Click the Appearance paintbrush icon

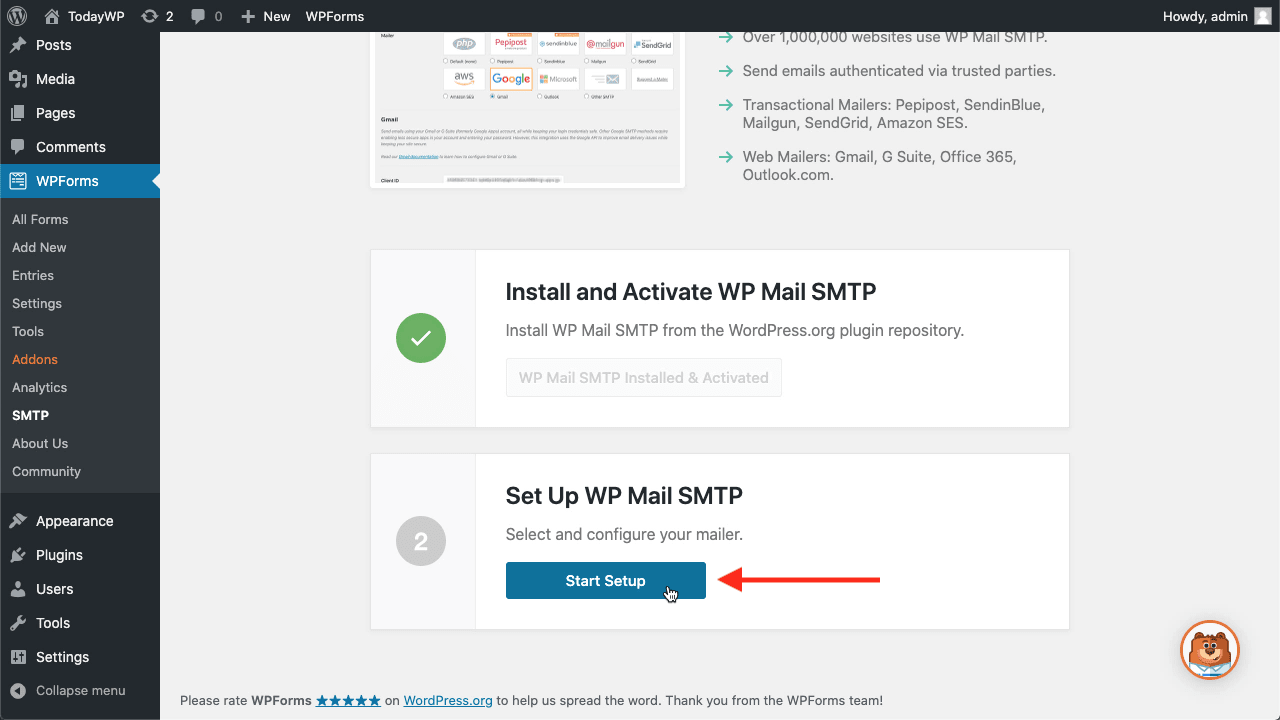click(x=18, y=521)
